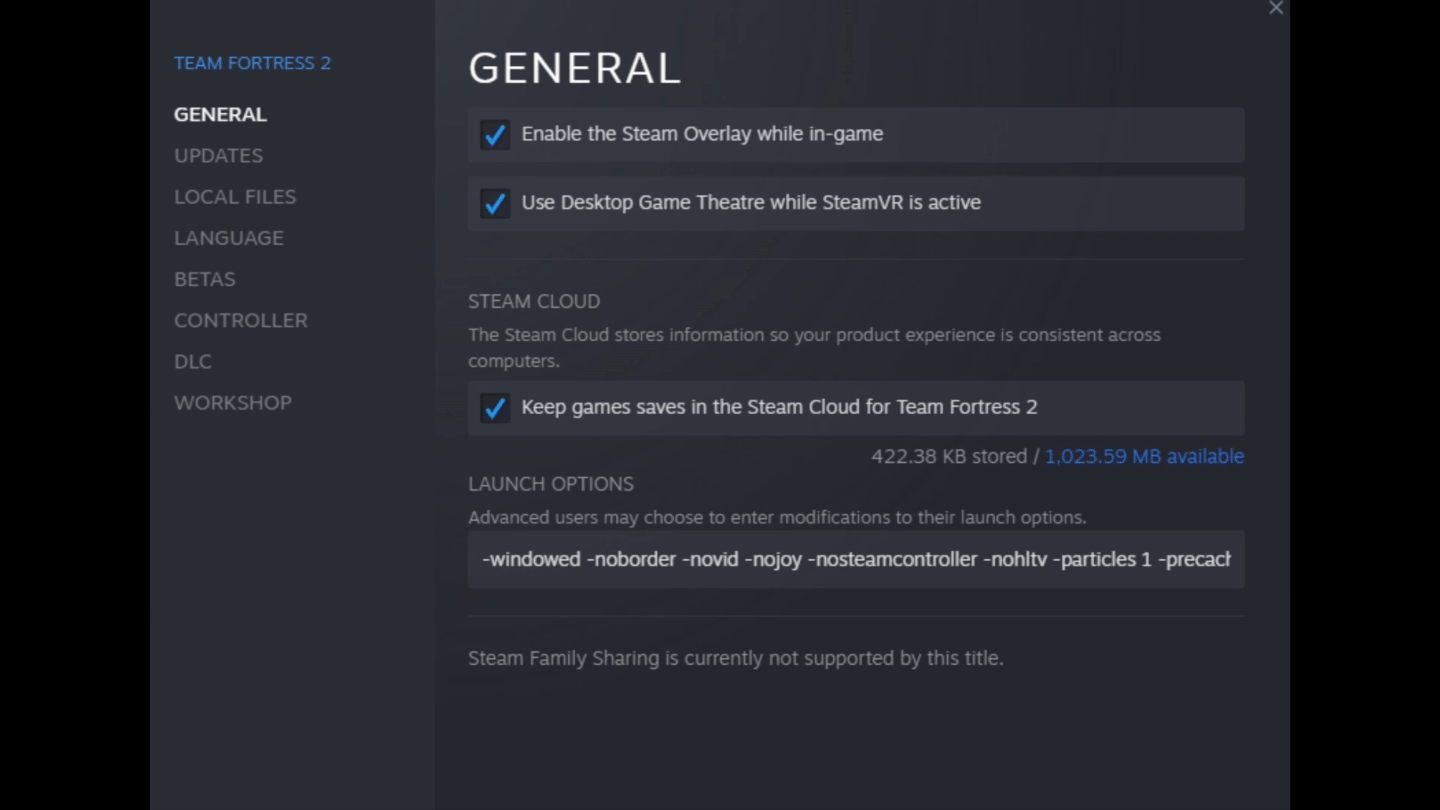
Task: Switch to the WORKSHOP tab
Action: (x=232, y=403)
